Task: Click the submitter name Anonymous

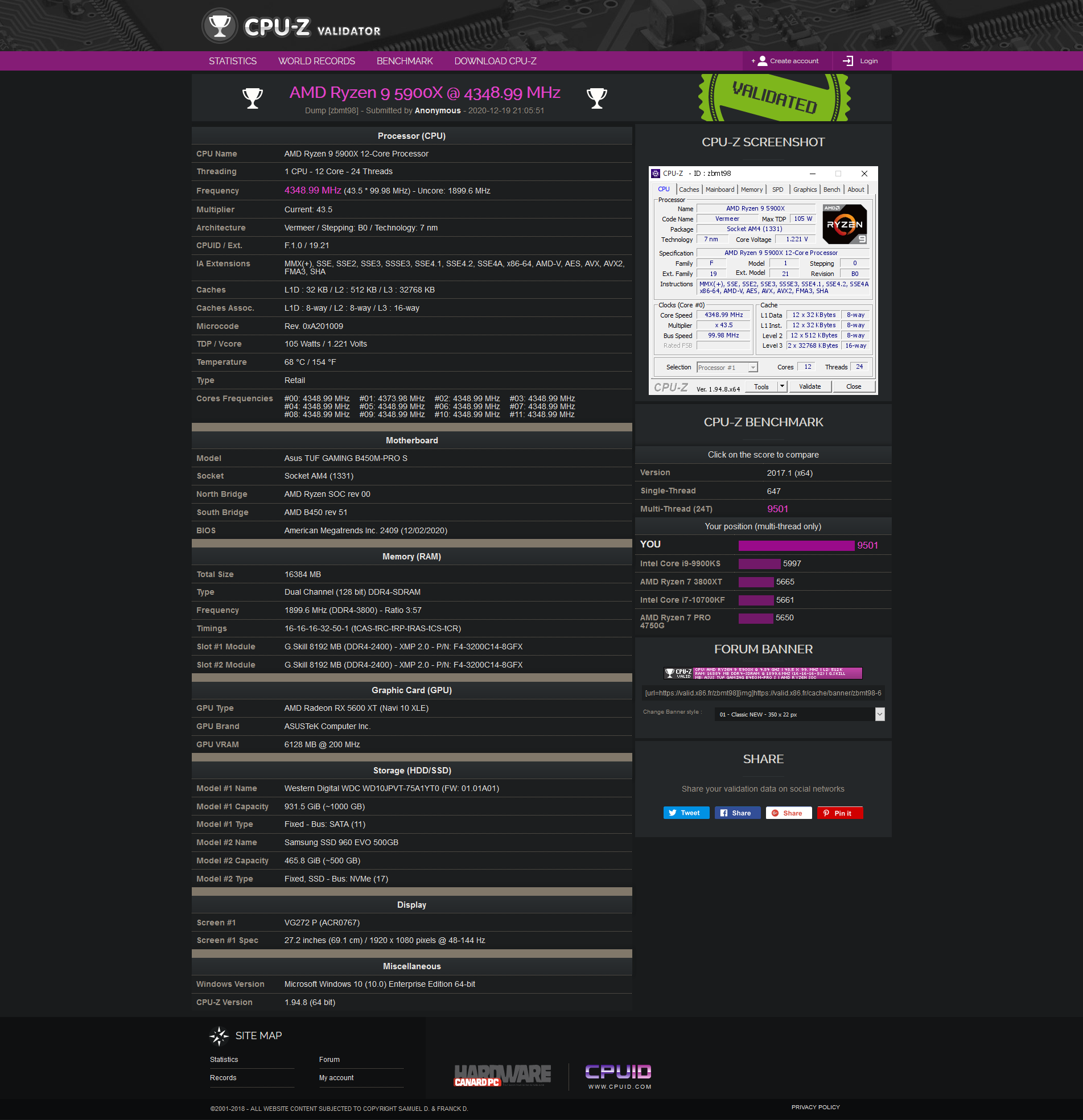Action: tap(437, 111)
